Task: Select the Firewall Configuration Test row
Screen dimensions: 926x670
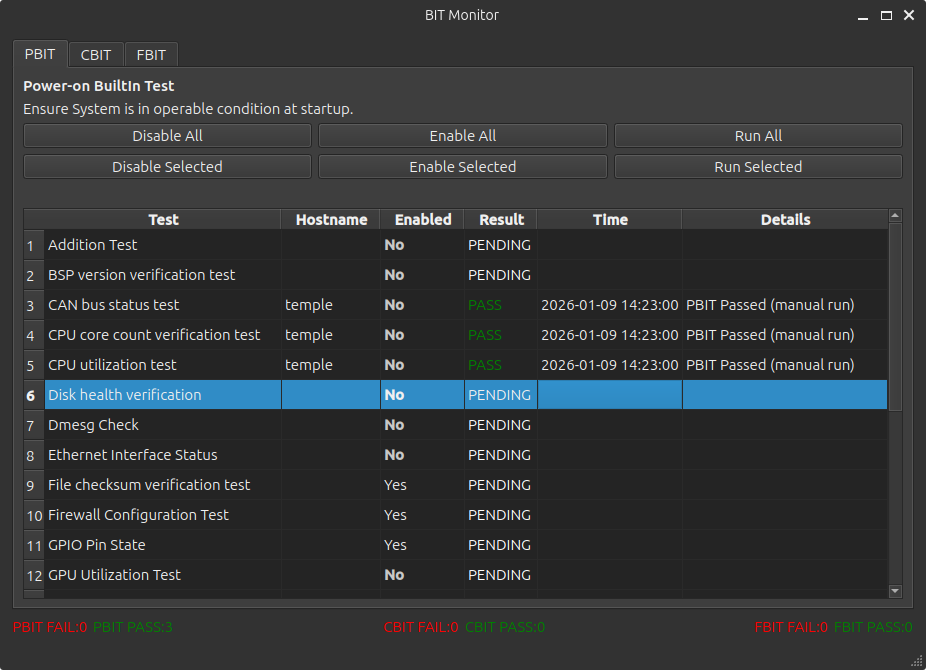Action: pos(163,514)
